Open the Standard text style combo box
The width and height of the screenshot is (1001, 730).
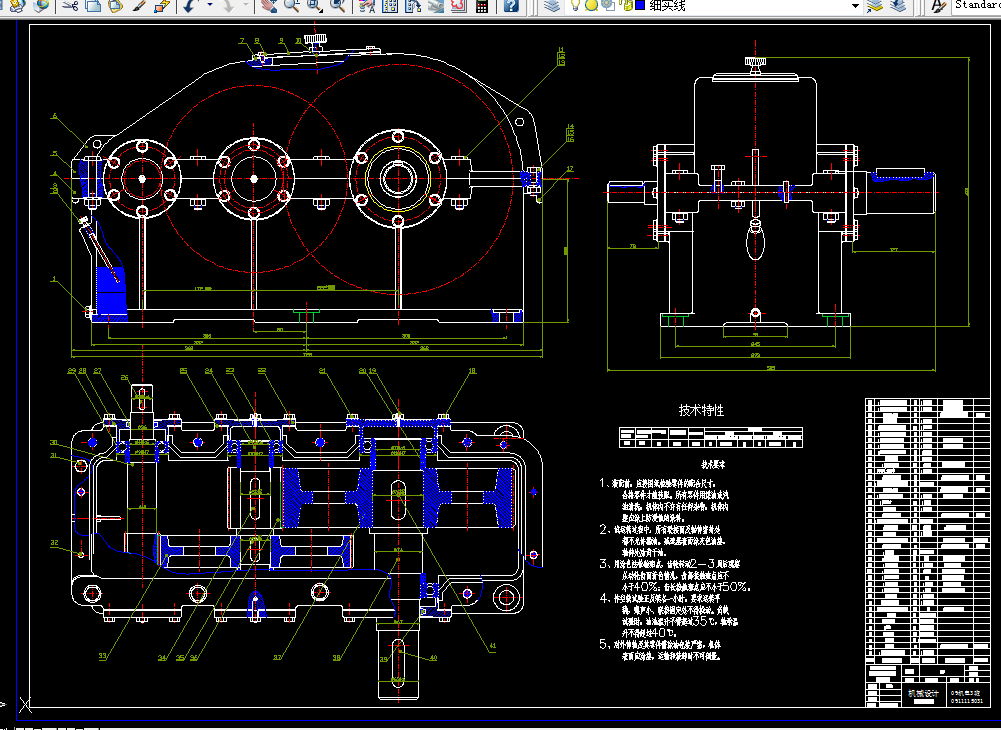pyautogui.click(x=977, y=5)
